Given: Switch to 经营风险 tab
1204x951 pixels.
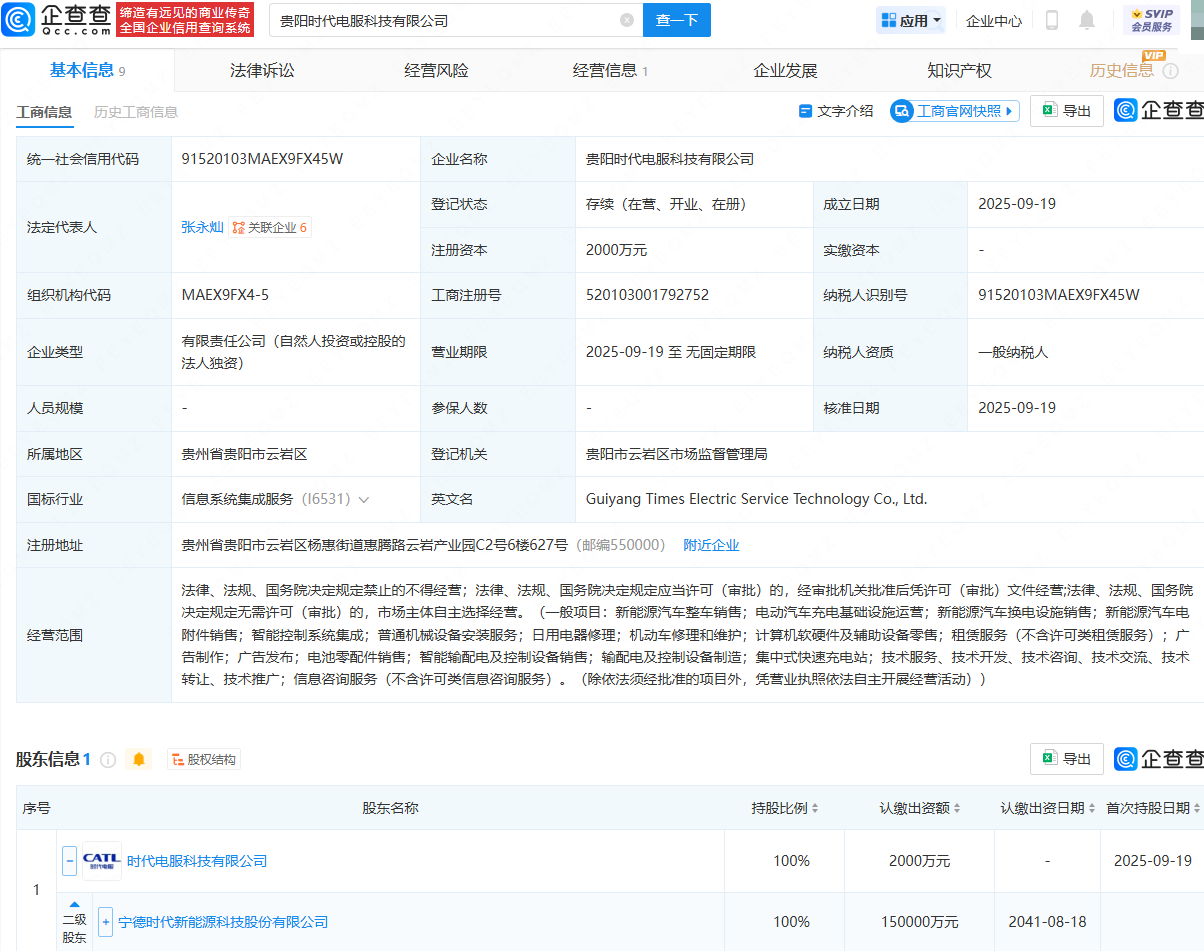Looking at the screenshot, I should [x=436, y=71].
